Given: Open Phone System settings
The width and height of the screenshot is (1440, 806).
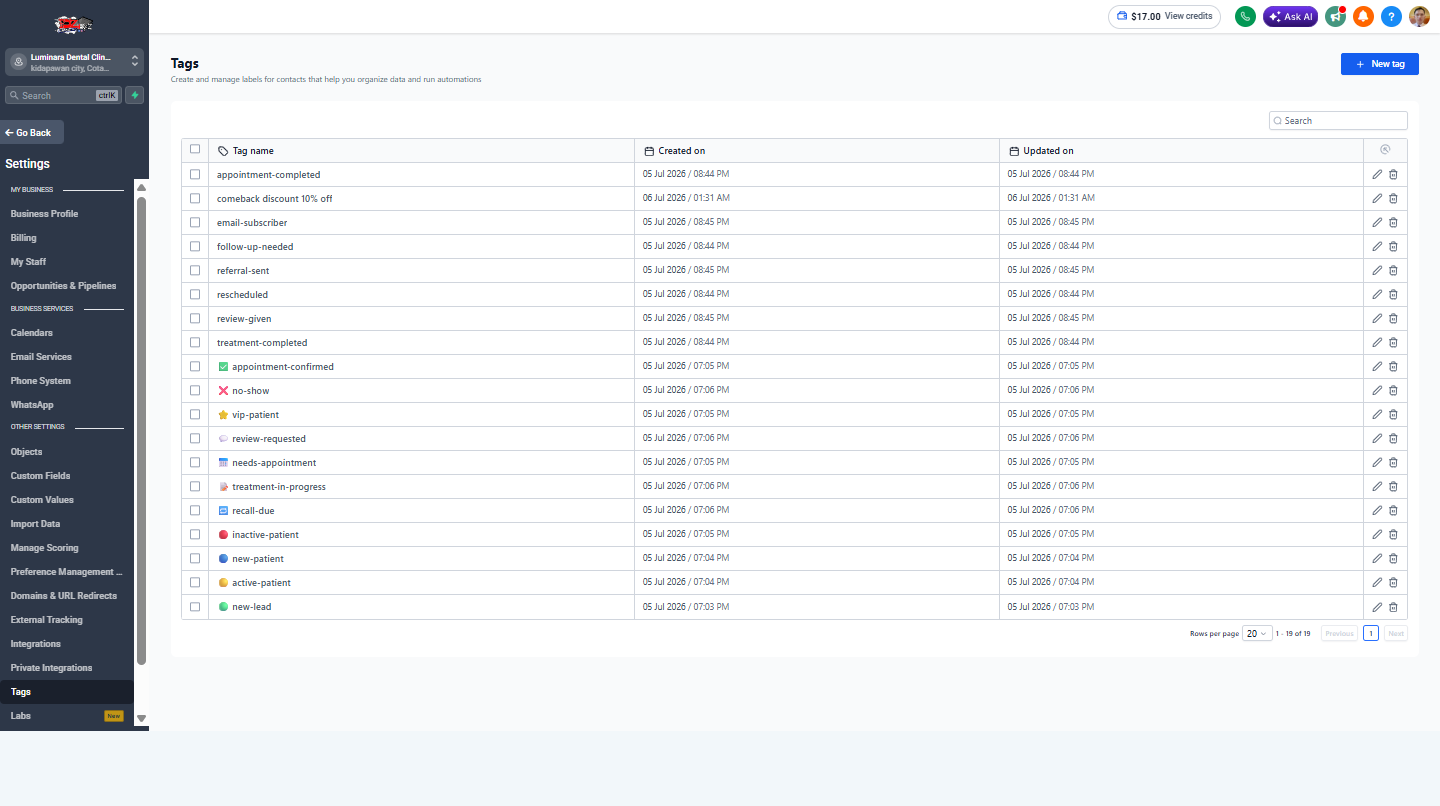Looking at the screenshot, I should pos(40,381).
